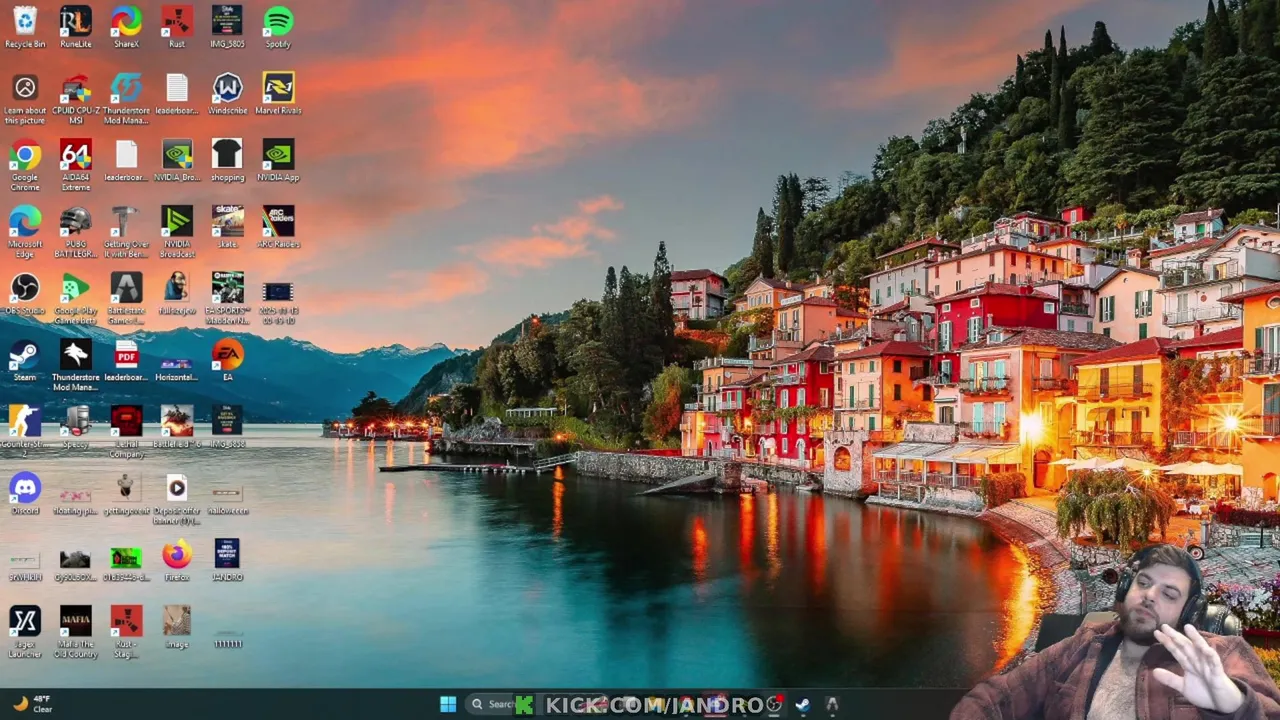The width and height of the screenshot is (1280, 720).
Task: Open Google Play Games beta shortcut
Action: [76, 298]
